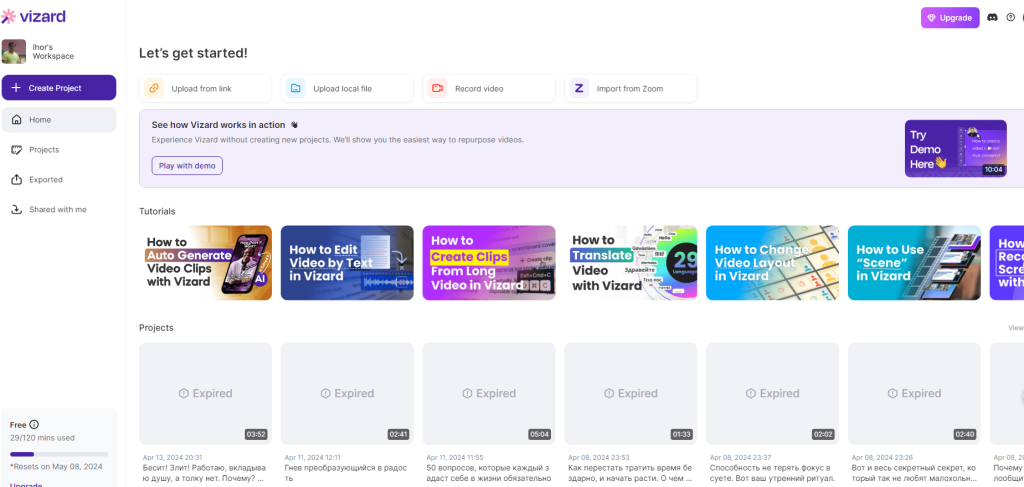Open How to Change Video Layout tutorial
Viewport: 1024px width, 487px height.
(x=773, y=263)
